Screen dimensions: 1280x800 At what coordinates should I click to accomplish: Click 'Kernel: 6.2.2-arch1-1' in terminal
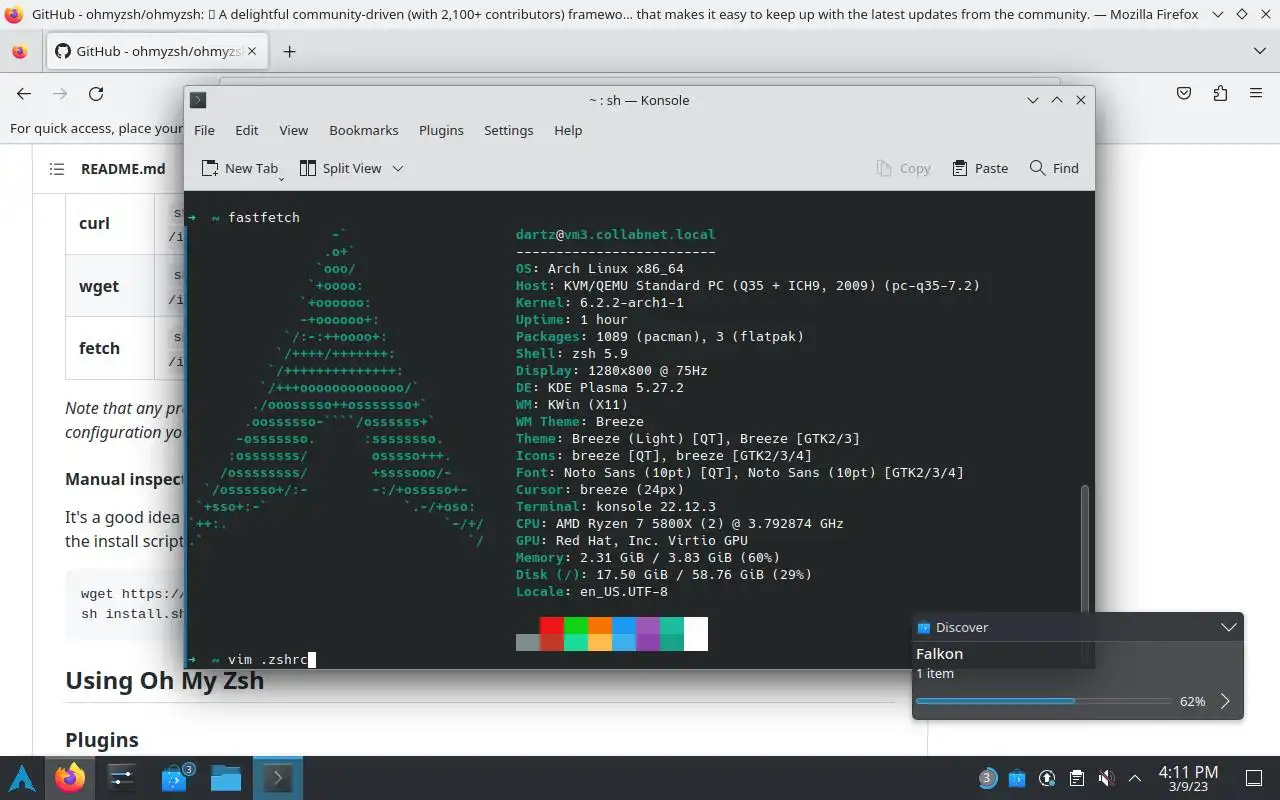(600, 302)
